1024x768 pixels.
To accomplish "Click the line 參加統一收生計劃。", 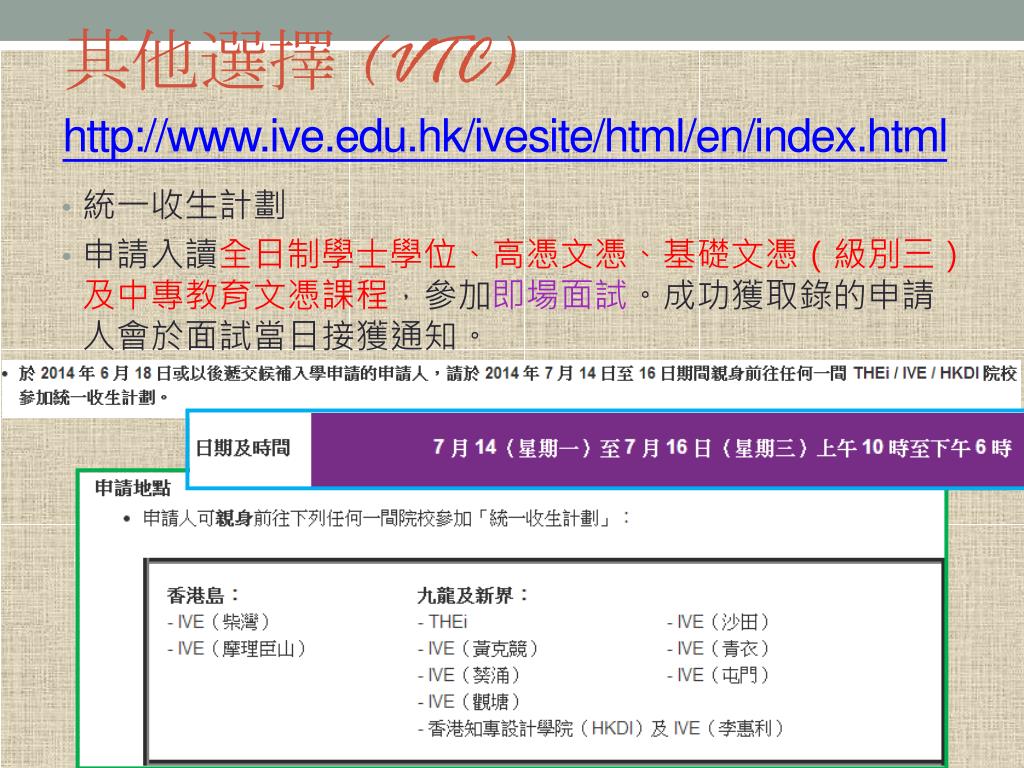I will click(94, 397).
